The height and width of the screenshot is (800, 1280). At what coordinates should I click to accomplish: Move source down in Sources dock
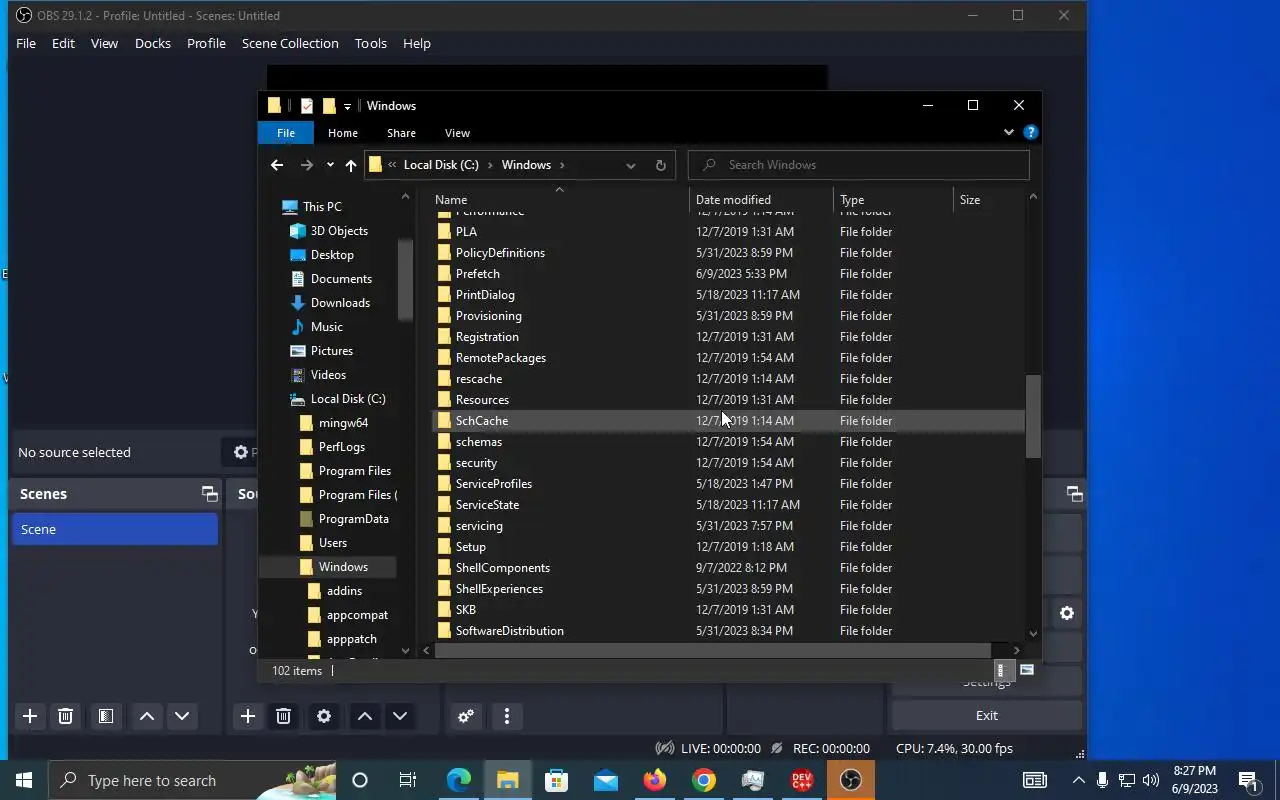pos(400,716)
